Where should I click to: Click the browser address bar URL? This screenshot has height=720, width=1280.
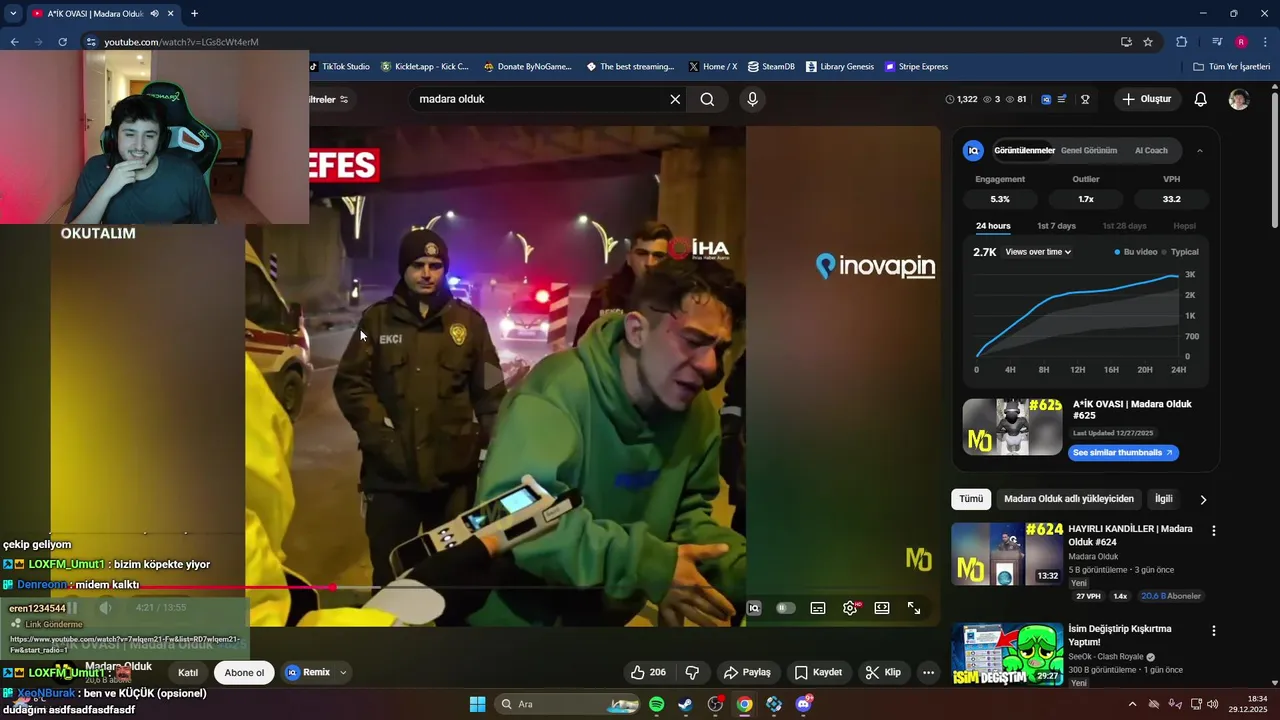(x=181, y=42)
